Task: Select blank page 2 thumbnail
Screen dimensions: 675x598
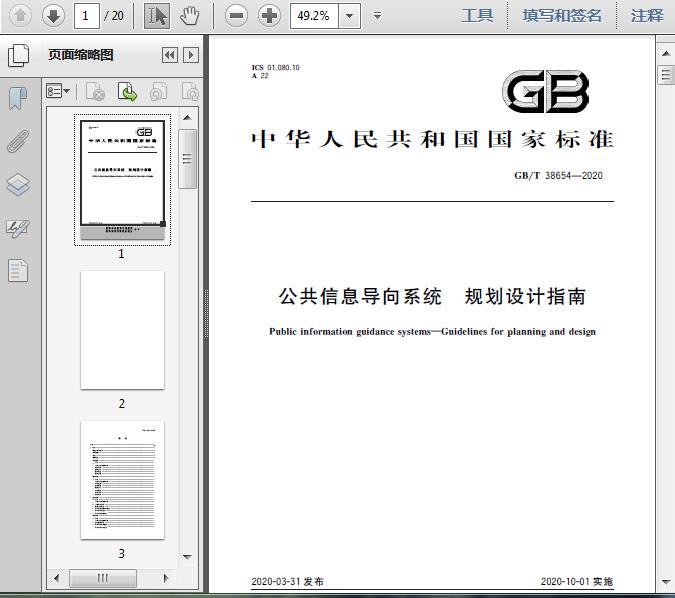Action: [x=122, y=330]
